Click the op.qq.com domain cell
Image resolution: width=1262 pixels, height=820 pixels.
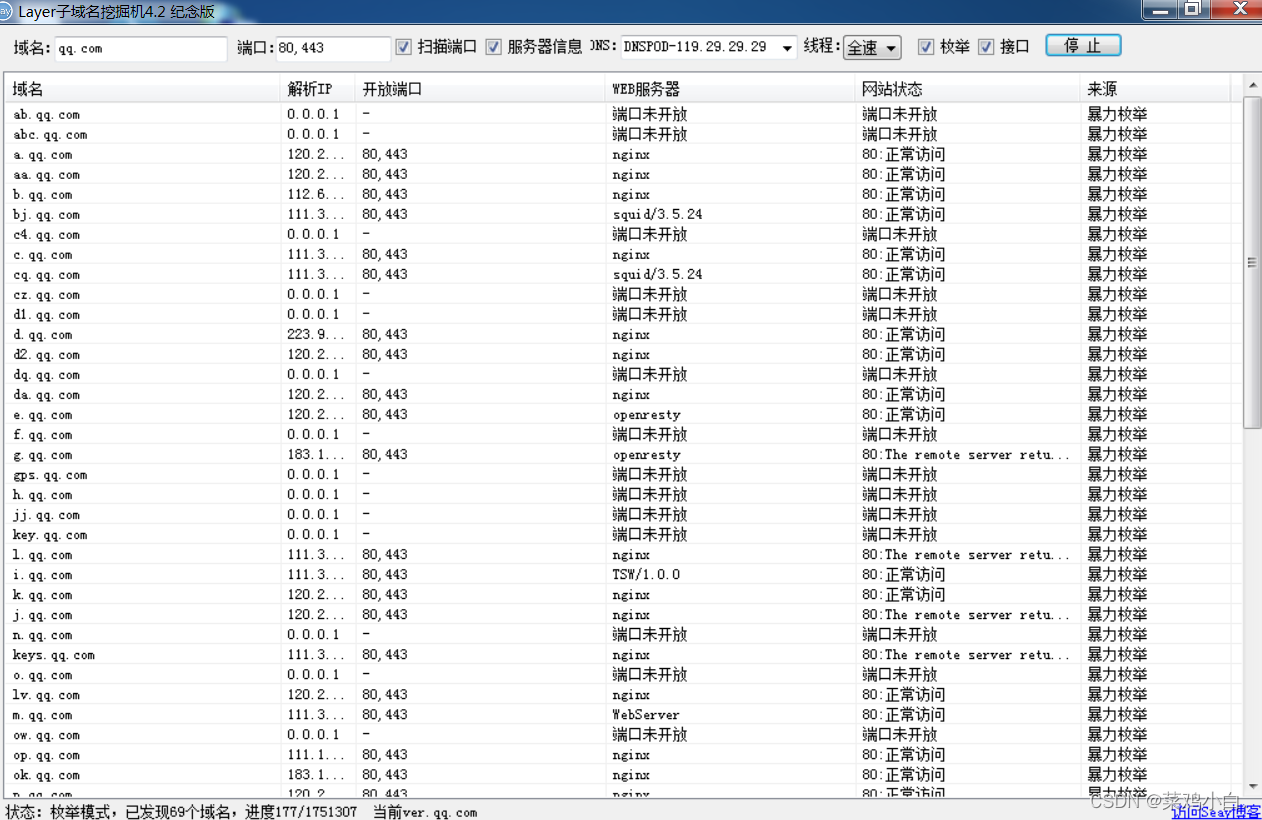[46, 755]
